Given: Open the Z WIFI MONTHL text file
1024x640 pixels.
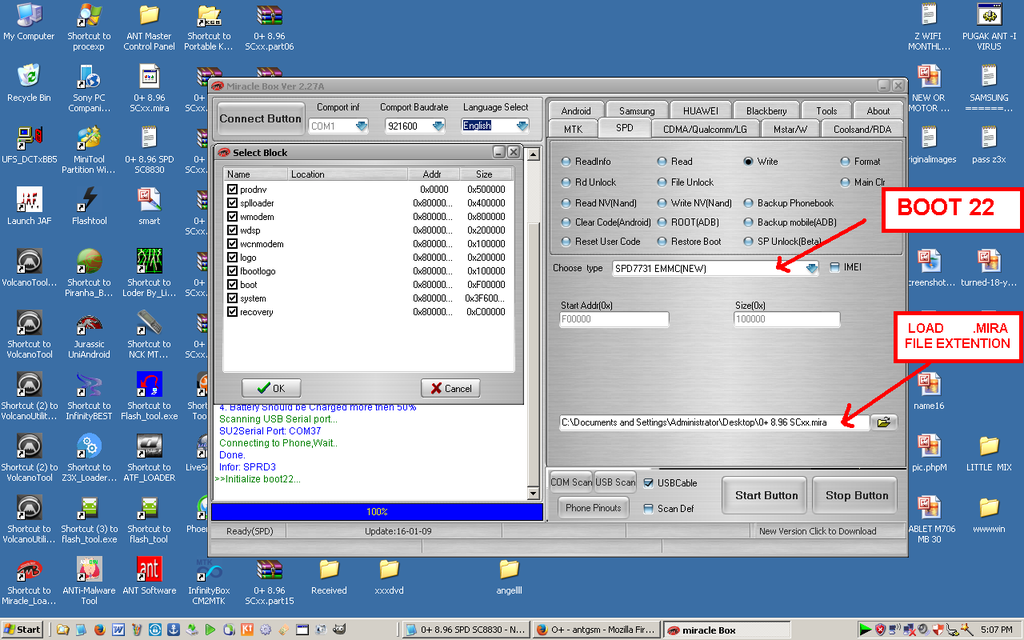Looking at the screenshot, I should coord(929,28).
